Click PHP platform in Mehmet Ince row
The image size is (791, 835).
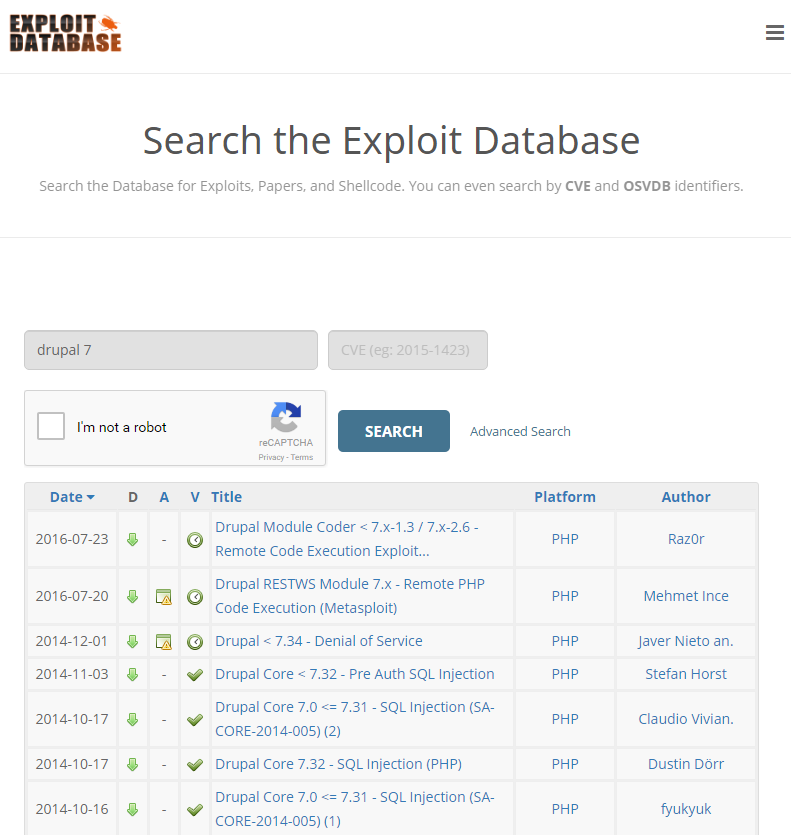(x=565, y=596)
